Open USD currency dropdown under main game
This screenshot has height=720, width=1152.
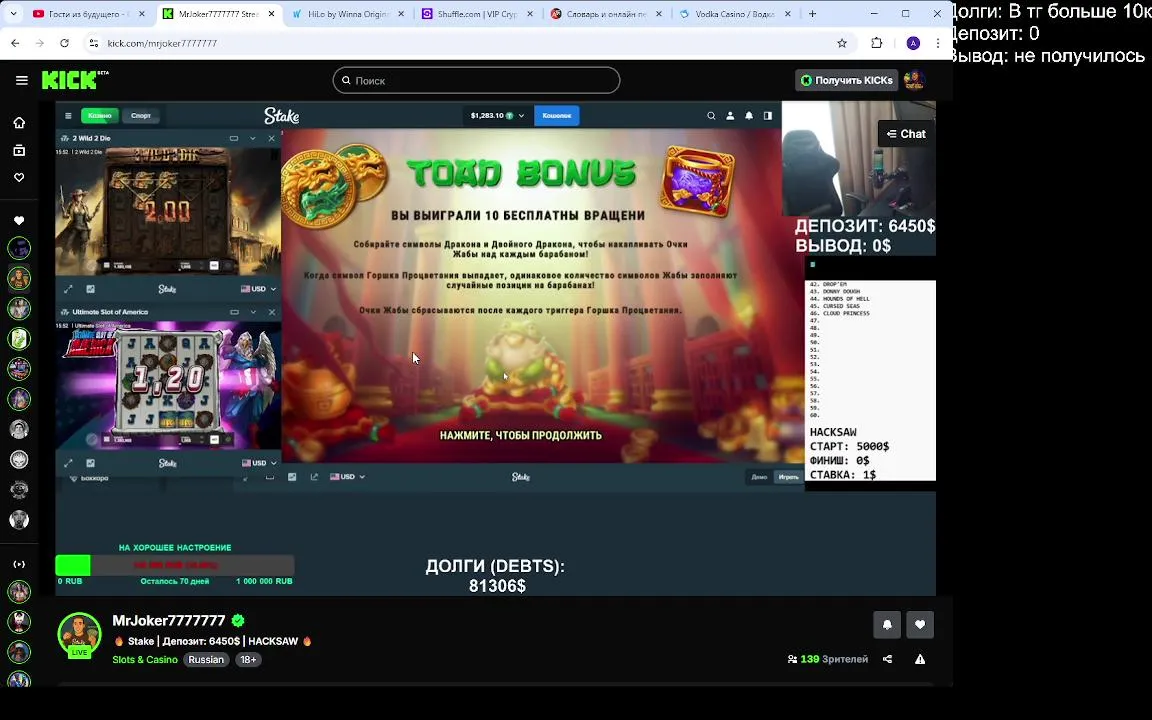tap(348, 477)
